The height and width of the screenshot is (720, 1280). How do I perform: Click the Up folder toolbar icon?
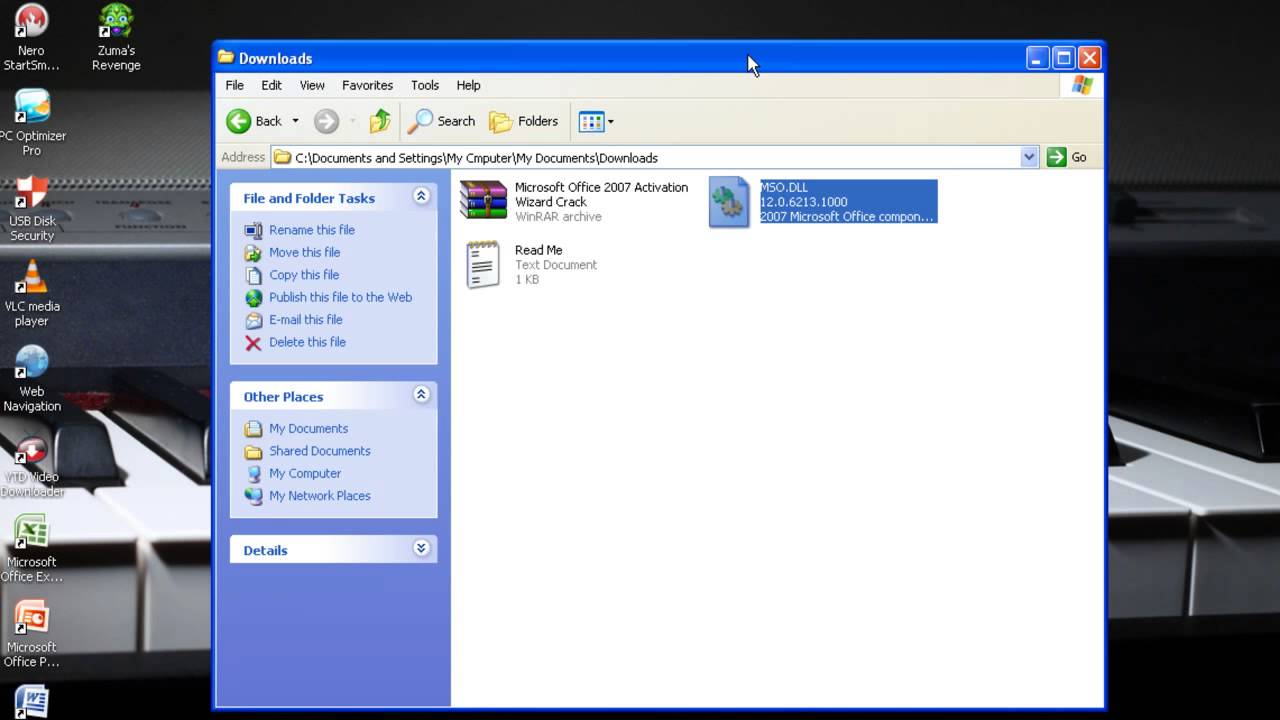(380, 121)
